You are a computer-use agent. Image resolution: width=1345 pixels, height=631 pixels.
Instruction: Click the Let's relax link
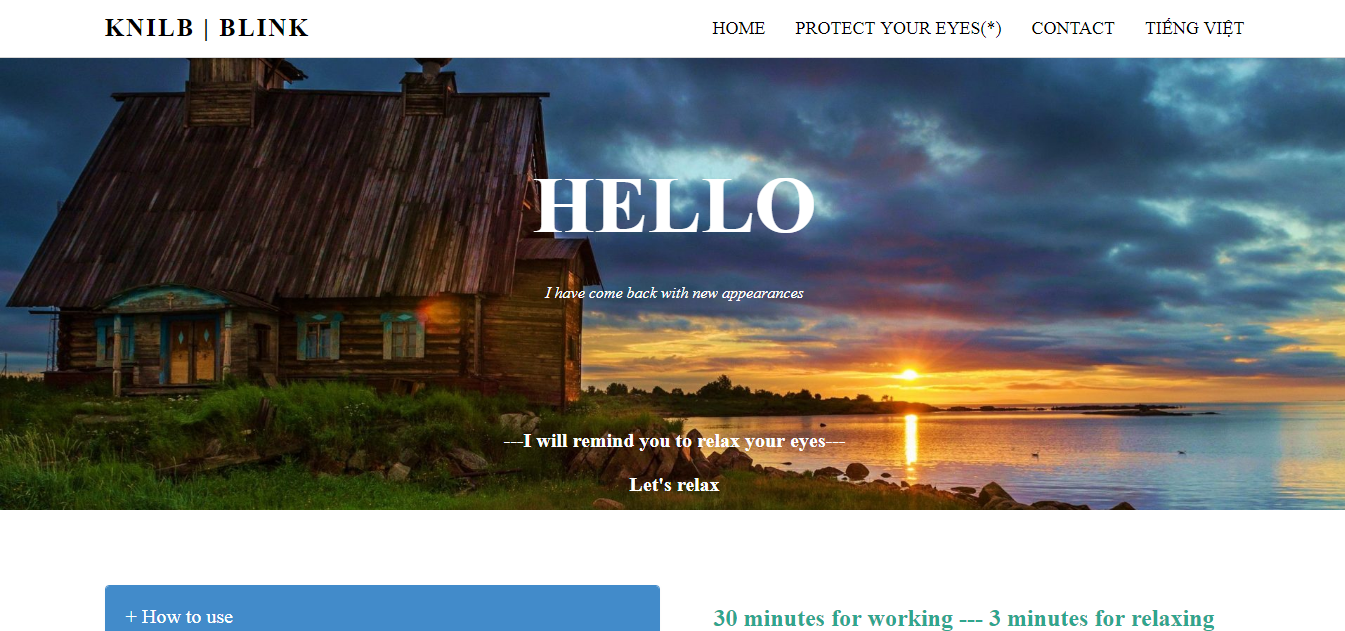click(x=674, y=485)
